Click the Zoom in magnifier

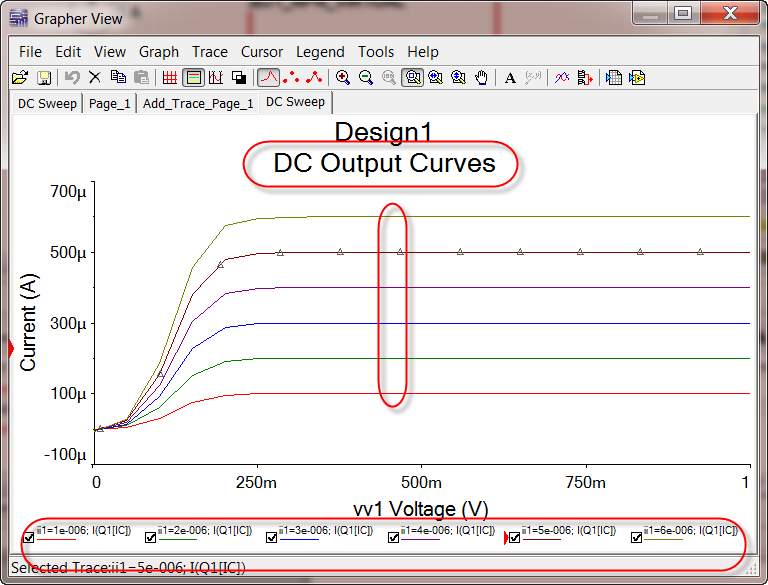coord(343,77)
